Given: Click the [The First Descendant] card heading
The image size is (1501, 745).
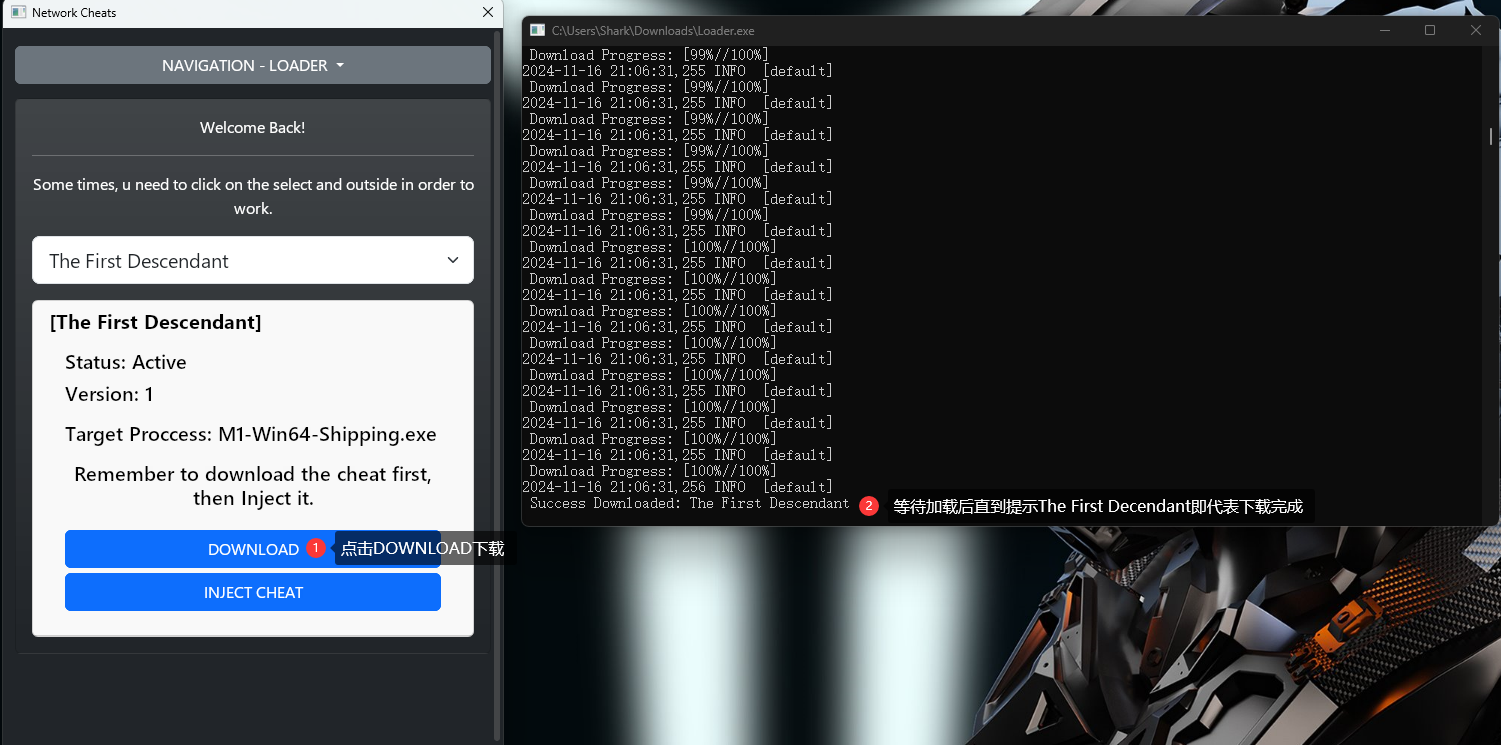Looking at the screenshot, I should pyautogui.click(x=155, y=322).
